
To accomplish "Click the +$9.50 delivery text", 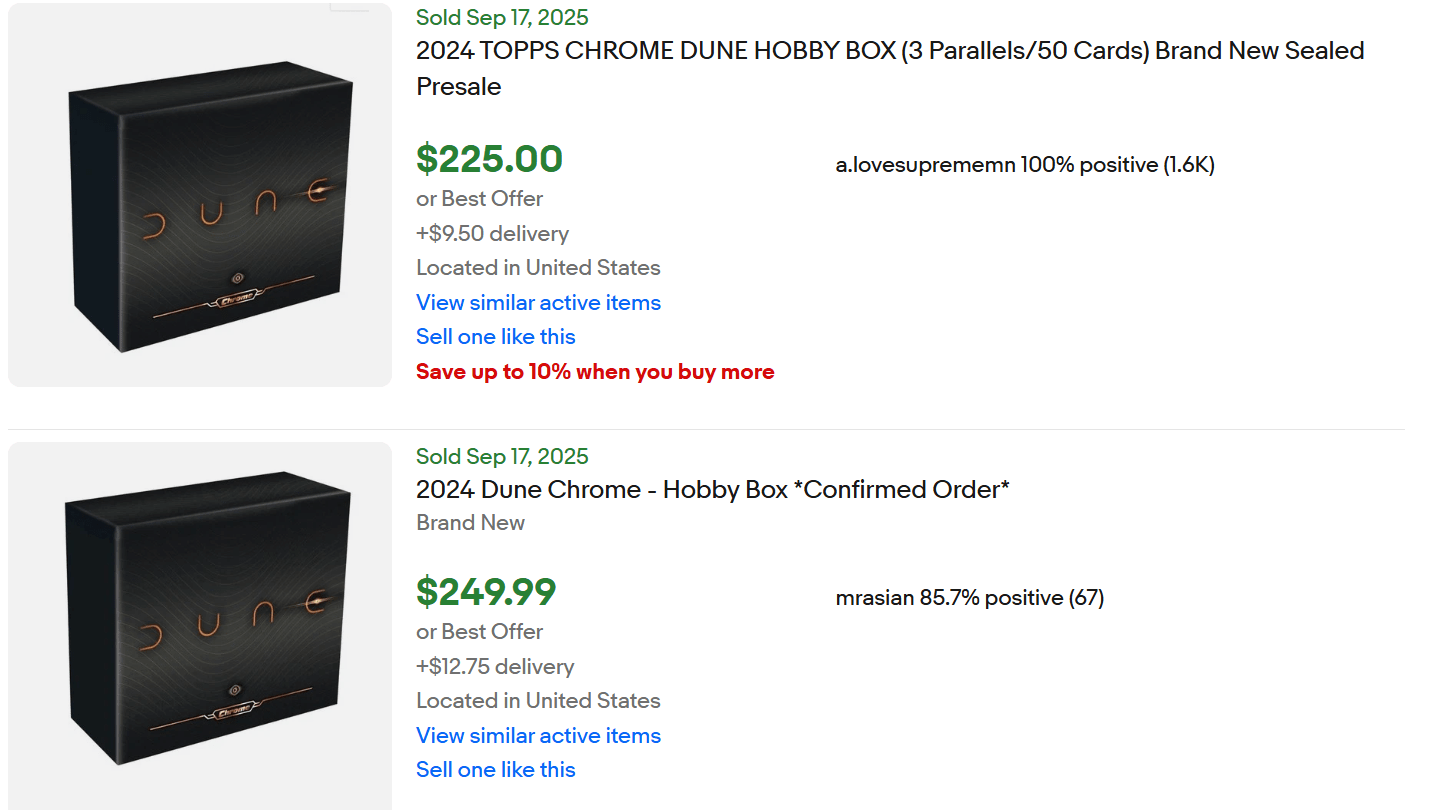I will 492,233.
